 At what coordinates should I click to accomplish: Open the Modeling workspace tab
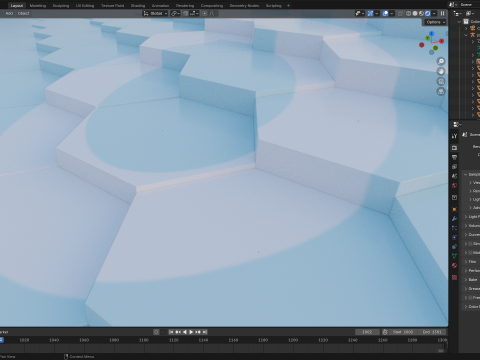(38, 6)
